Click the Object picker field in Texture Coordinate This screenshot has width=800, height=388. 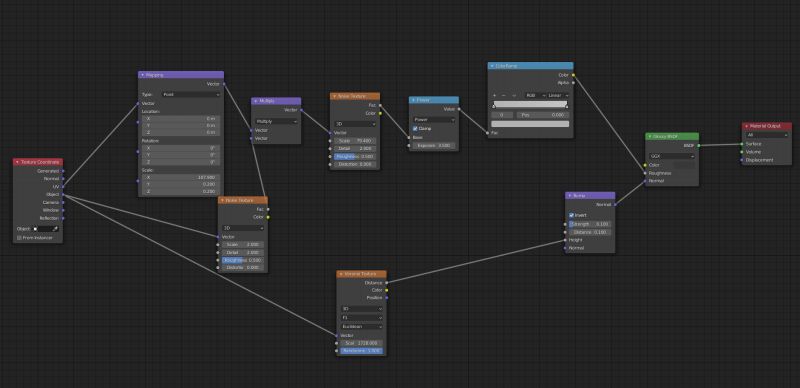click(46, 229)
